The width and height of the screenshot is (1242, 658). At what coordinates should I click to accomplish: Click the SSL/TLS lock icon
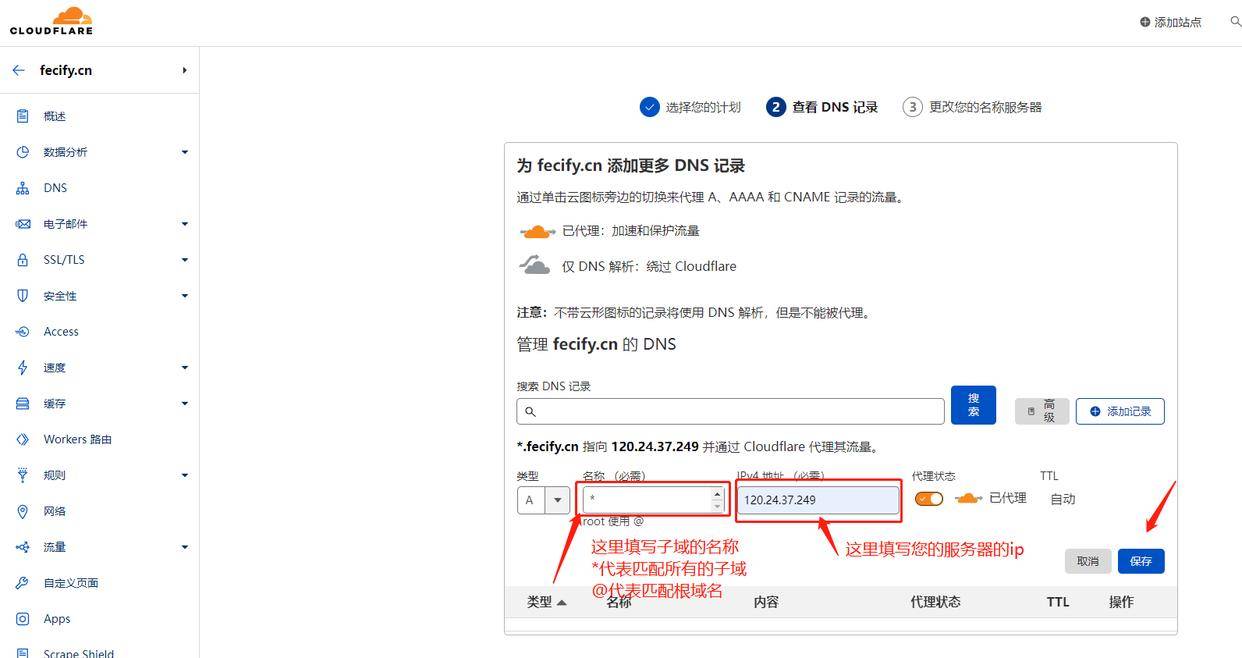[x=23, y=260]
